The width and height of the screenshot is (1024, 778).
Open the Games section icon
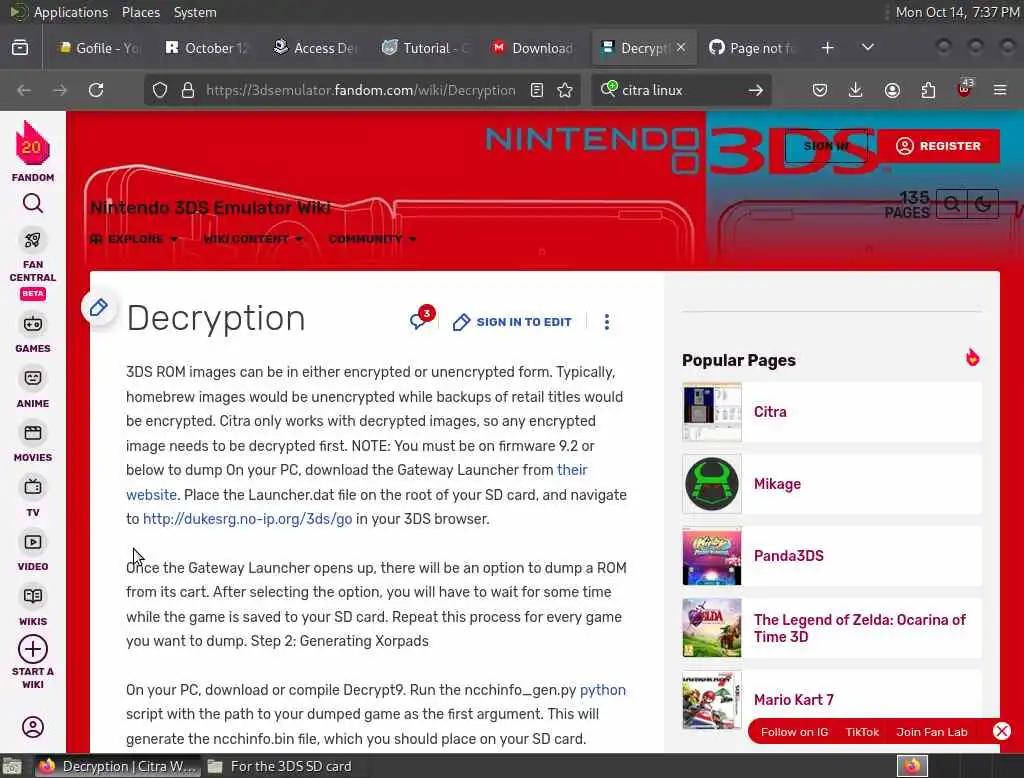click(x=33, y=324)
